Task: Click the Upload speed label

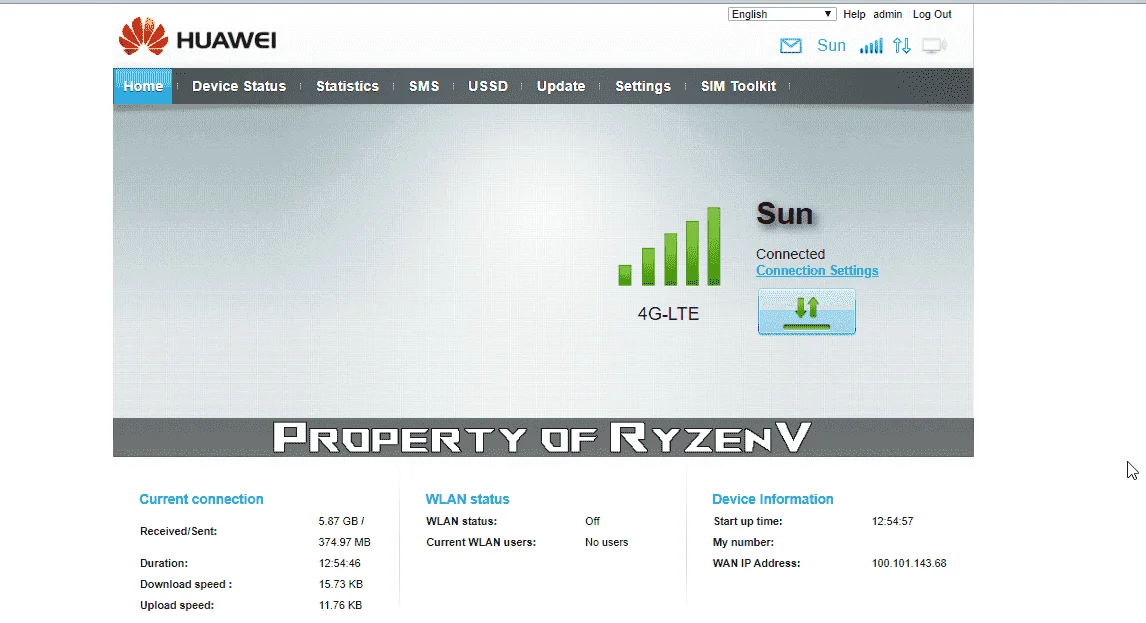Action: pos(177,605)
